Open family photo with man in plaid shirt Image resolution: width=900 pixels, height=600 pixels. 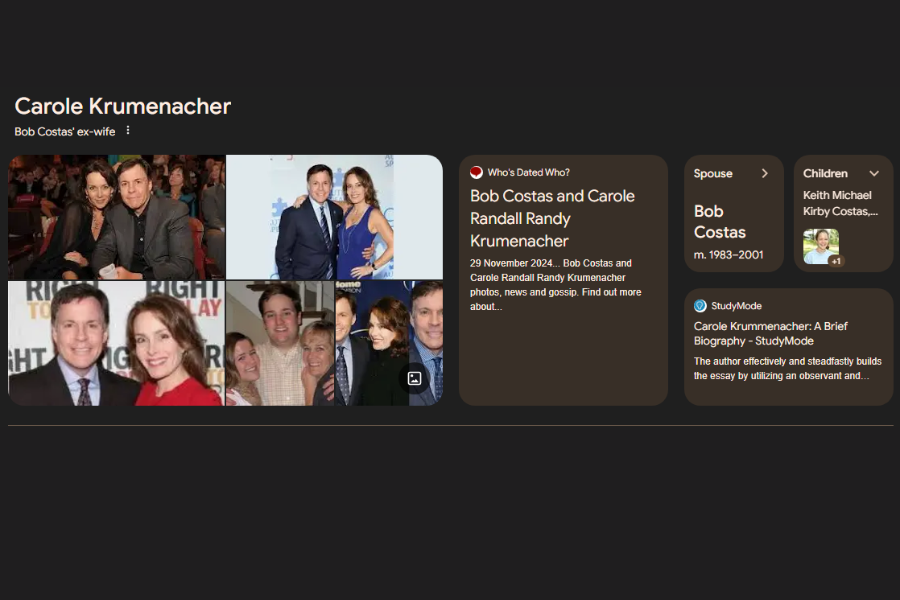pos(280,343)
